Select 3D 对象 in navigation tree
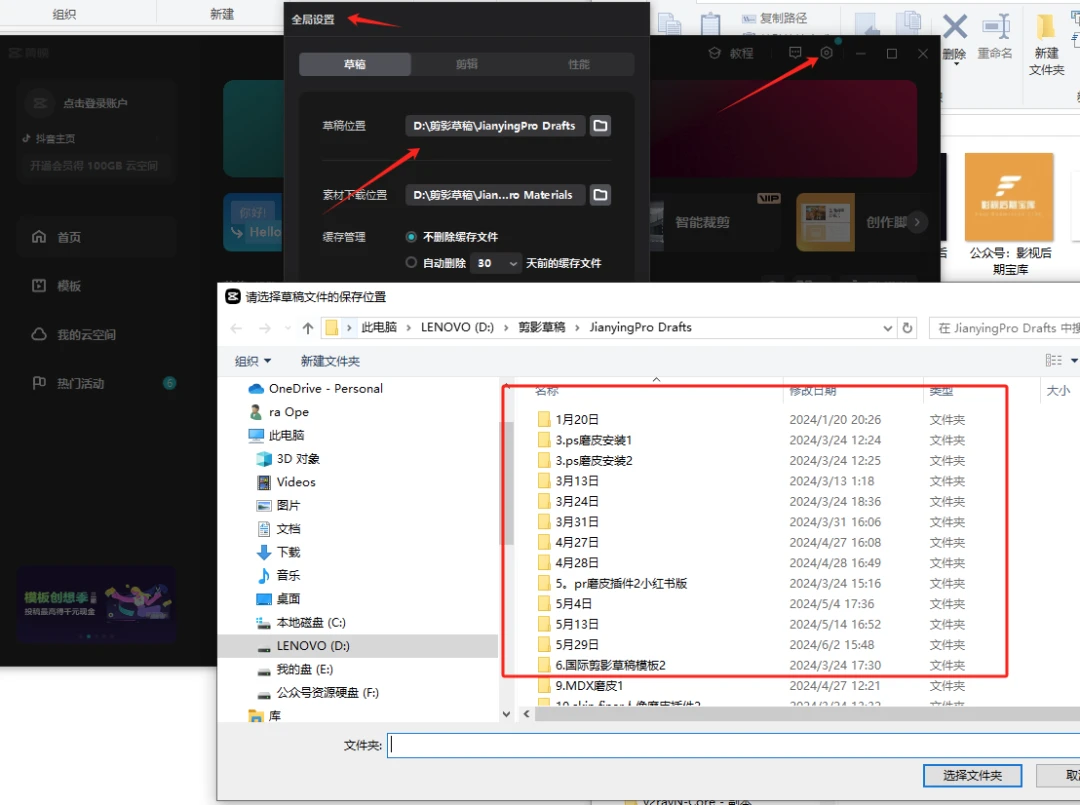The width and height of the screenshot is (1080, 805). coord(288,459)
